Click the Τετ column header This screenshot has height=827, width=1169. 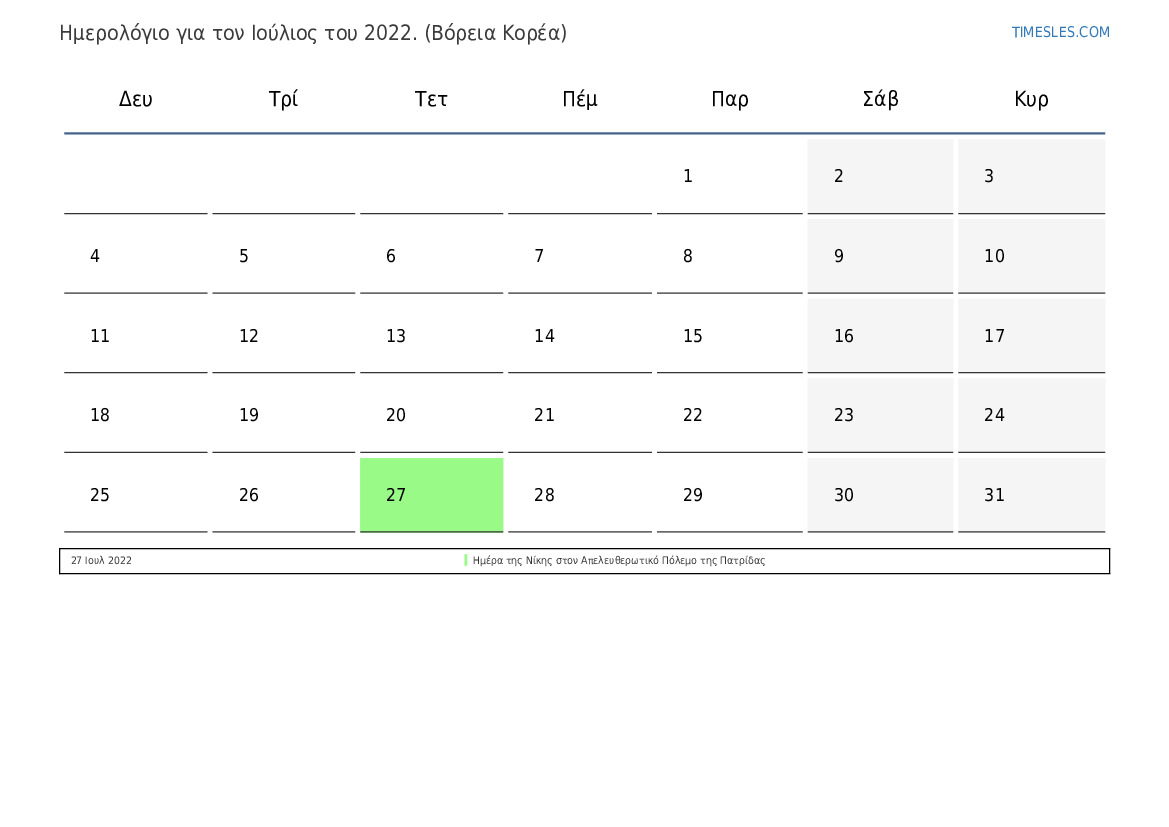(x=431, y=99)
